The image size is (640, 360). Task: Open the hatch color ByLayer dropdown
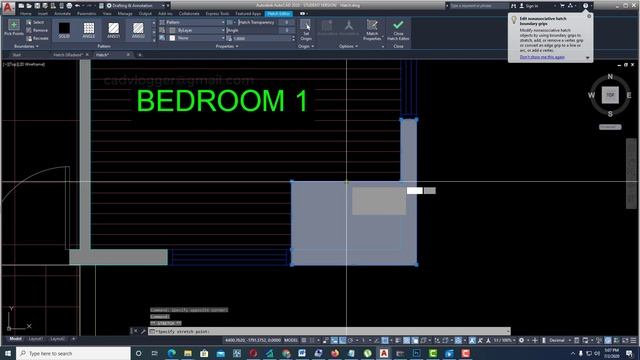click(x=197, y=30)
